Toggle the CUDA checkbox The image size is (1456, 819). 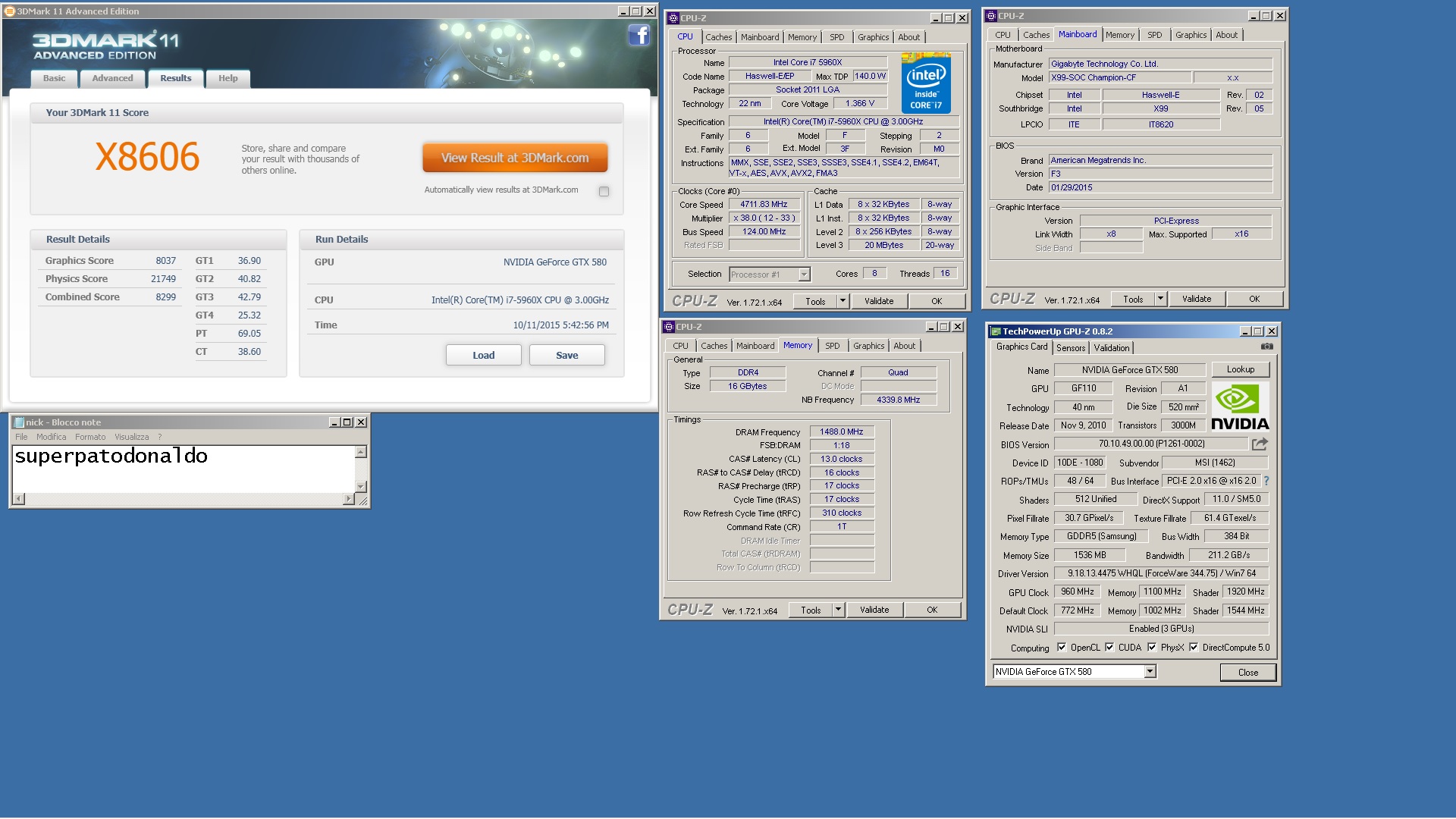click(x=1109, y=648)
